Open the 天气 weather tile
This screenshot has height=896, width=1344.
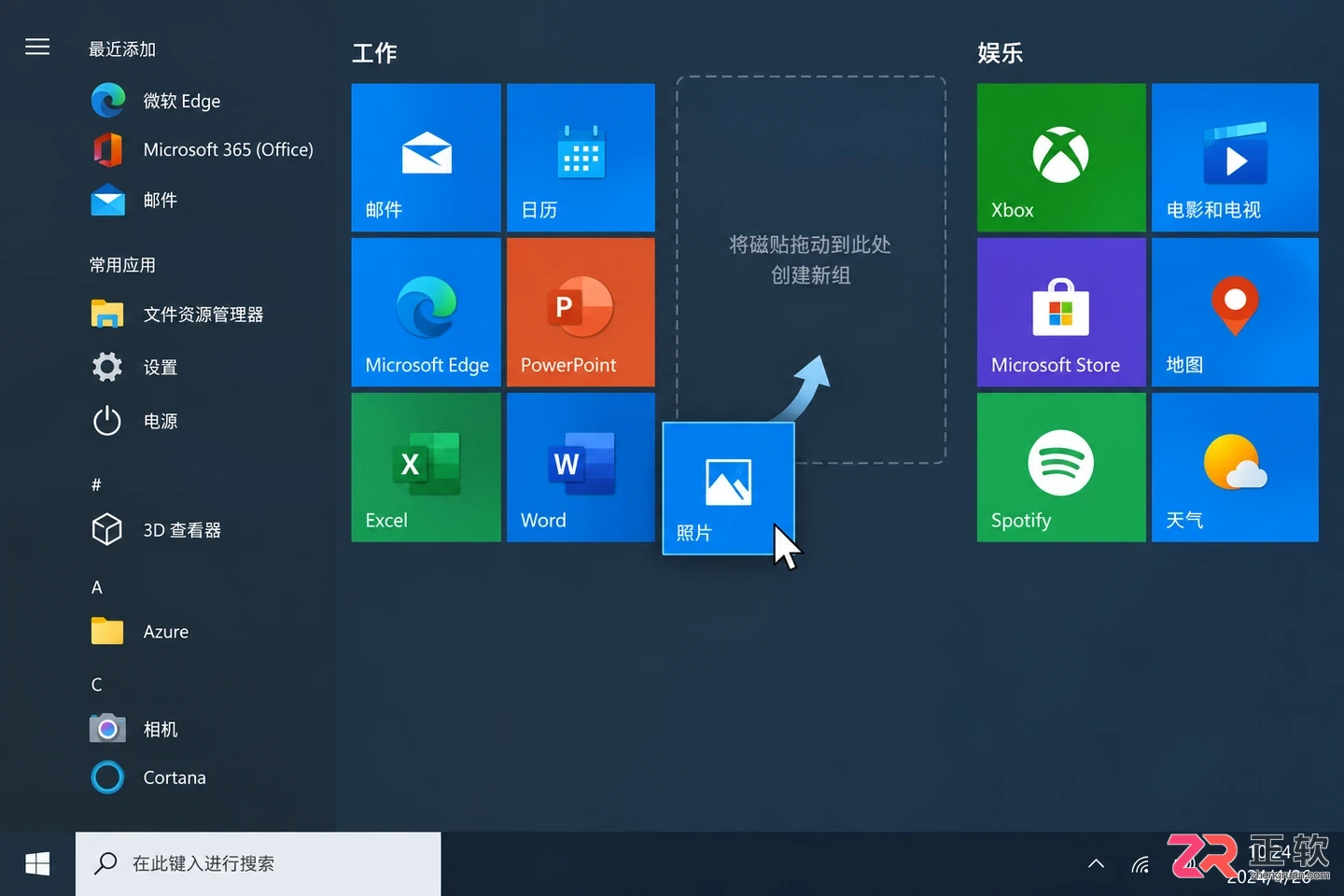pos(1235,467)
